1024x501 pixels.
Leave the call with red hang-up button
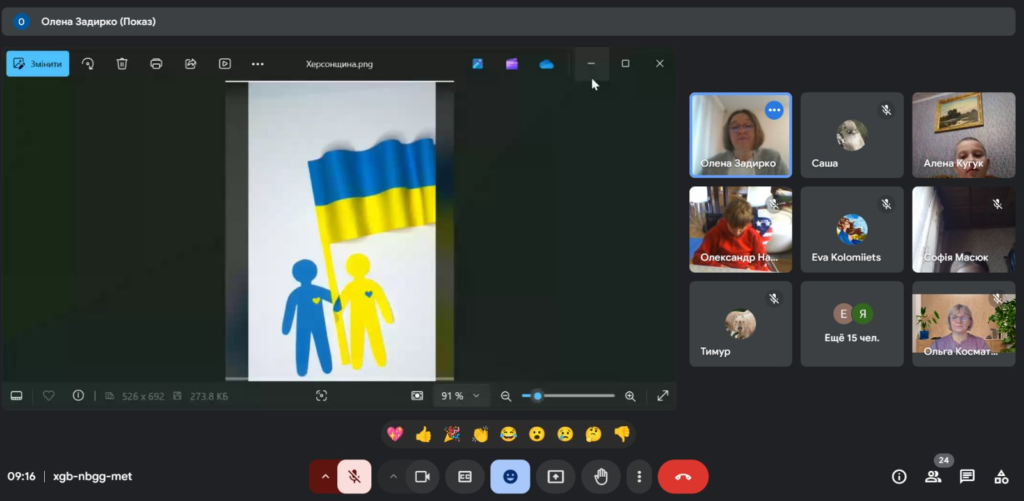(683, 477)
